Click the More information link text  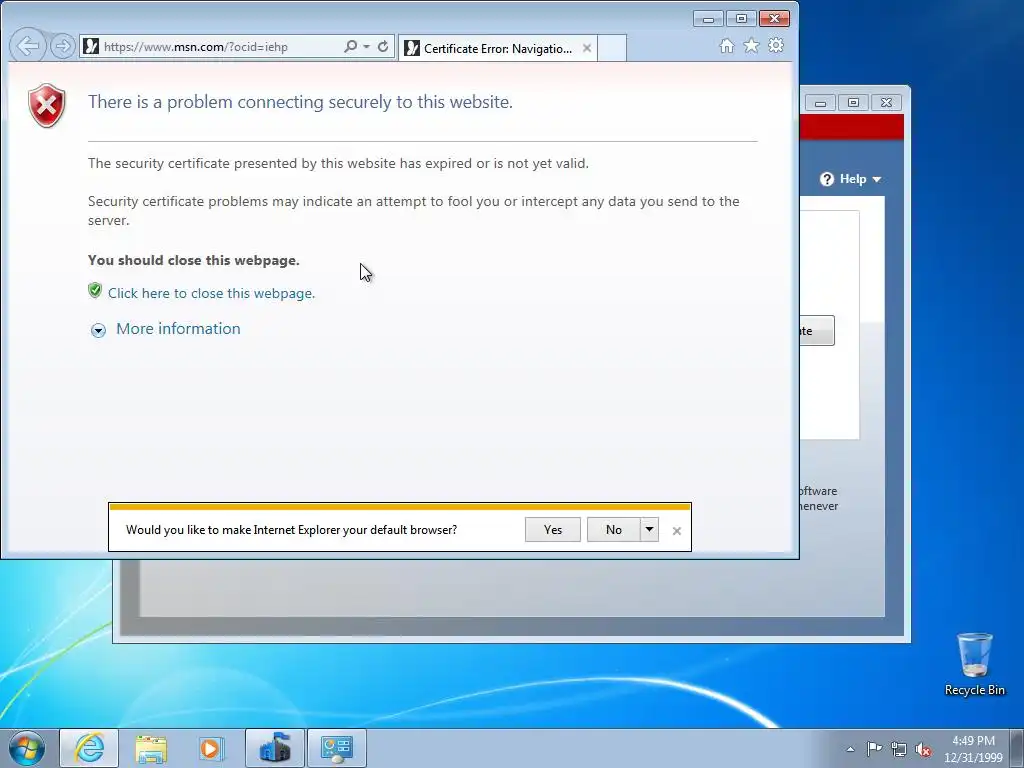pyautogui.click(x=178, y=328)
